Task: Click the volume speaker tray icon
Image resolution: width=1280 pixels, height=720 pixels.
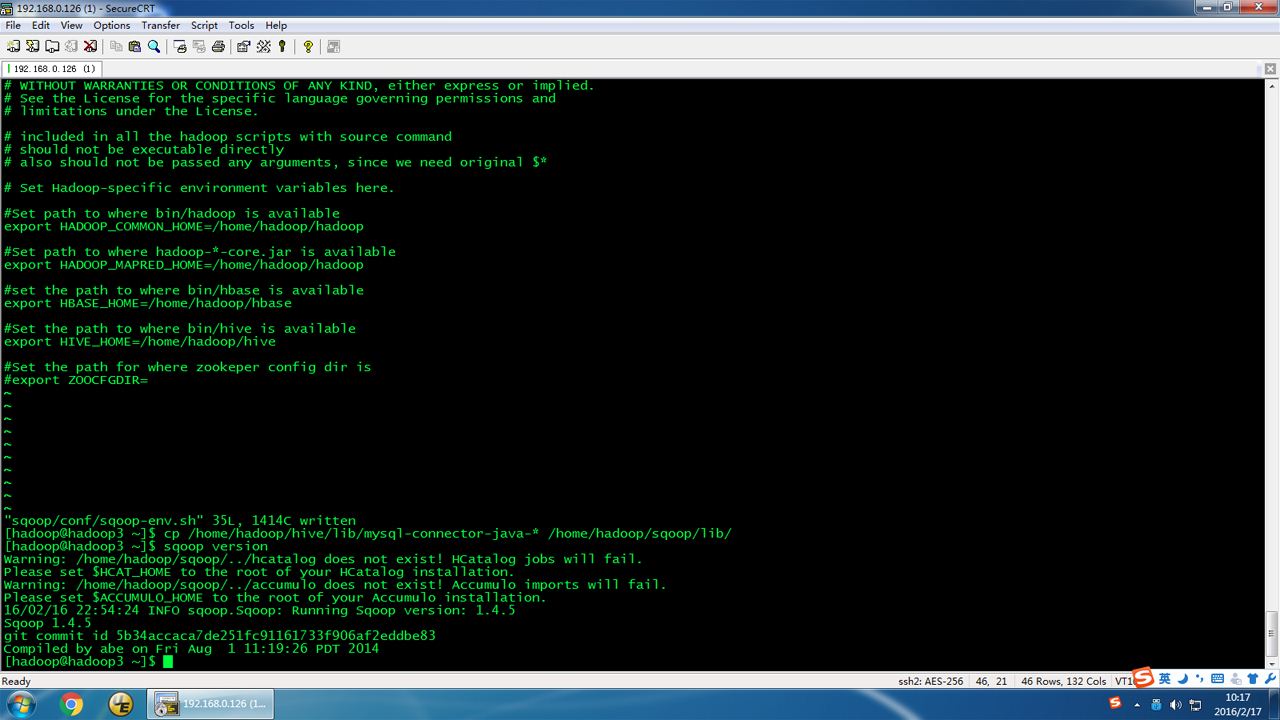Action: 1175,704
